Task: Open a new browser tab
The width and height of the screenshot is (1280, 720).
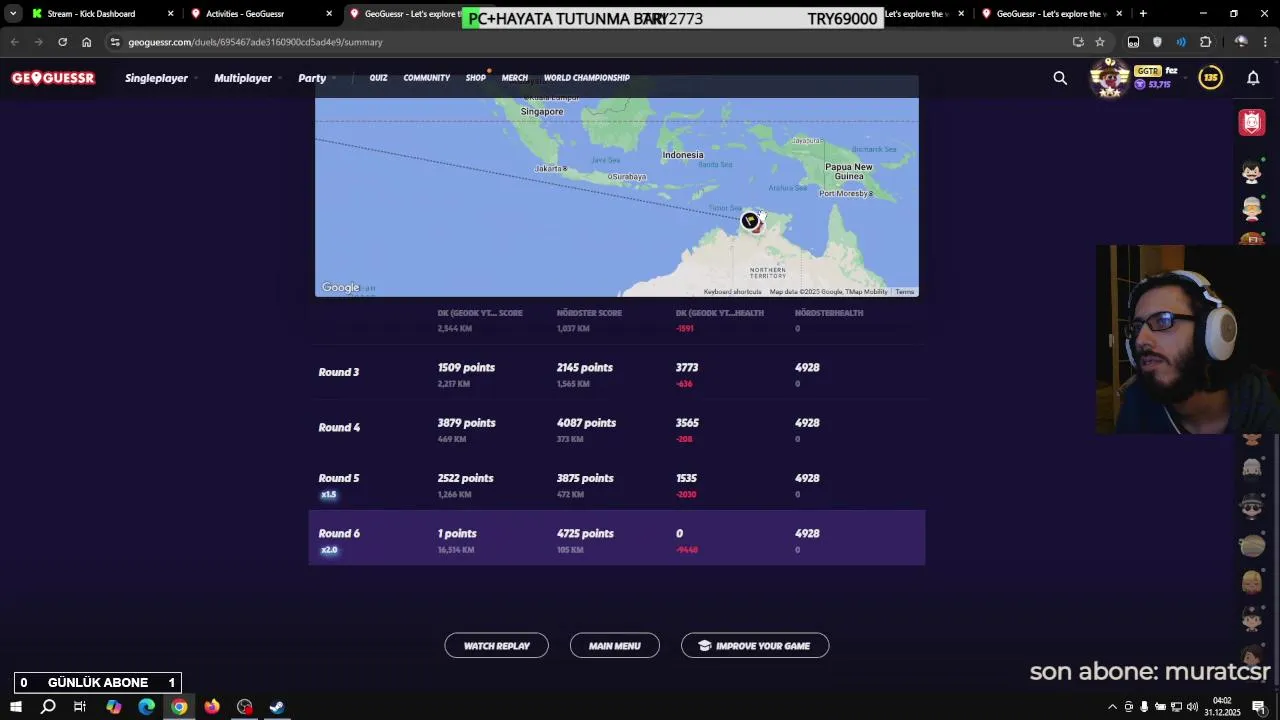Action: 1143,14
